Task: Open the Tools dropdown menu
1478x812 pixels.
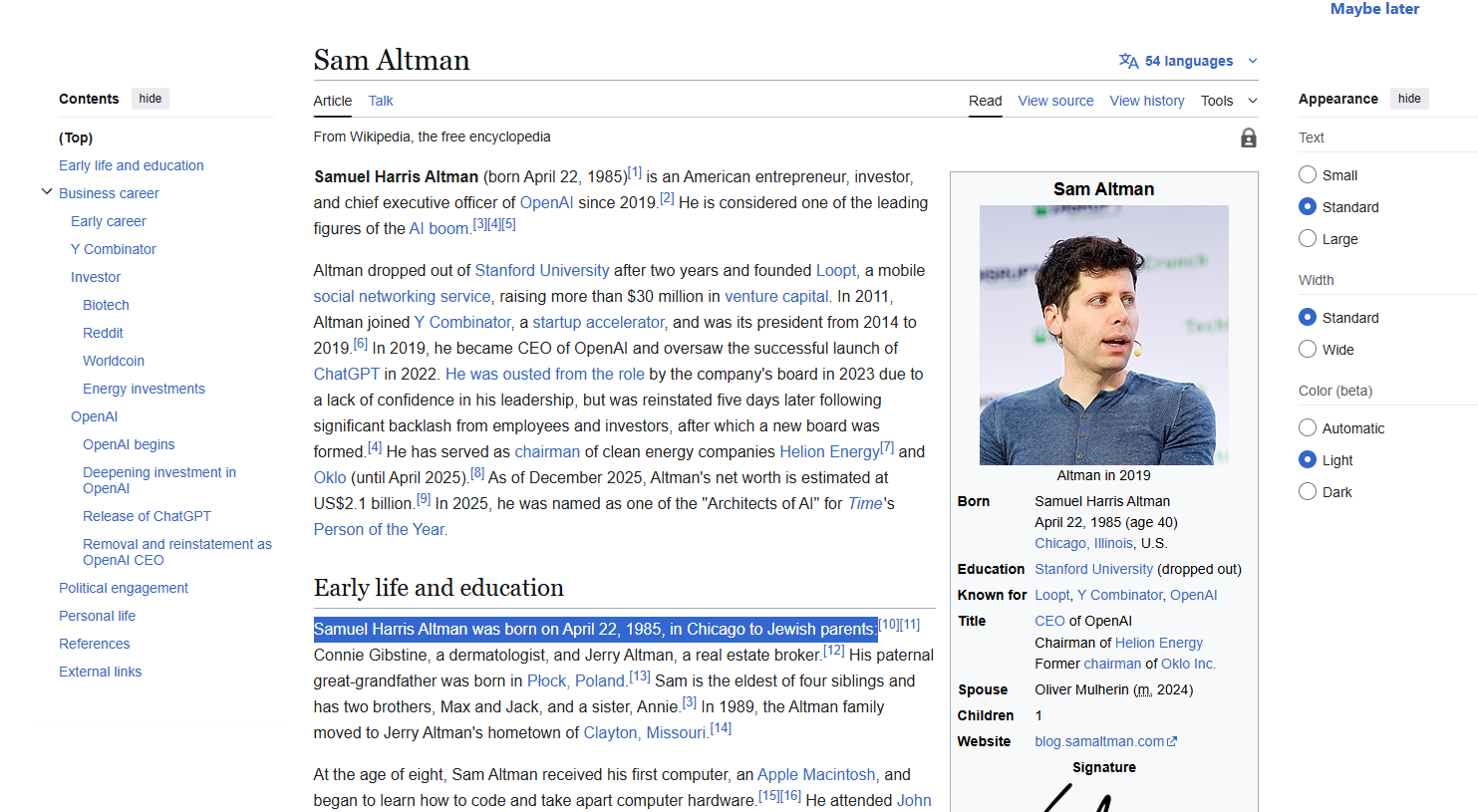Action: point(1229,101)
